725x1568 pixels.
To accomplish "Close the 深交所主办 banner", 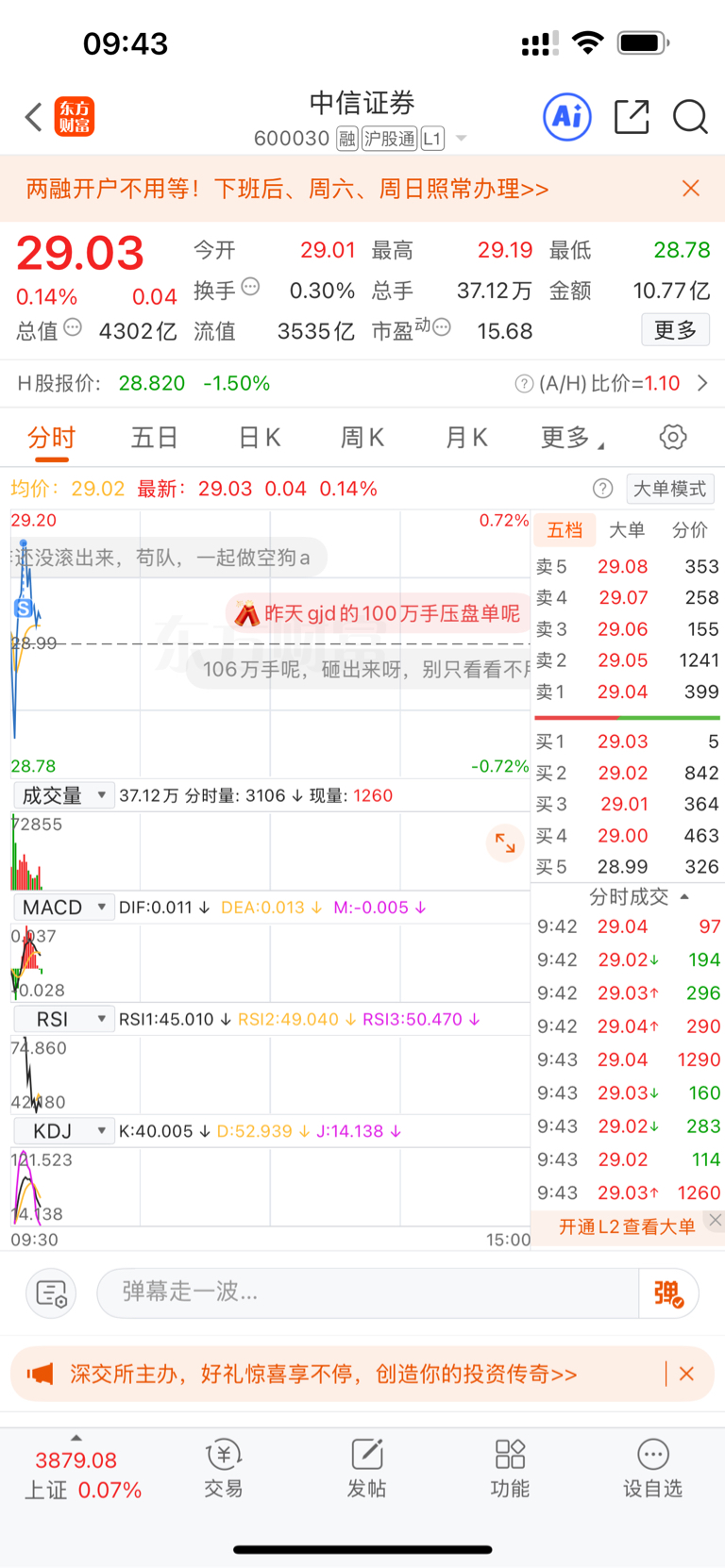I will coord(686,1375).
